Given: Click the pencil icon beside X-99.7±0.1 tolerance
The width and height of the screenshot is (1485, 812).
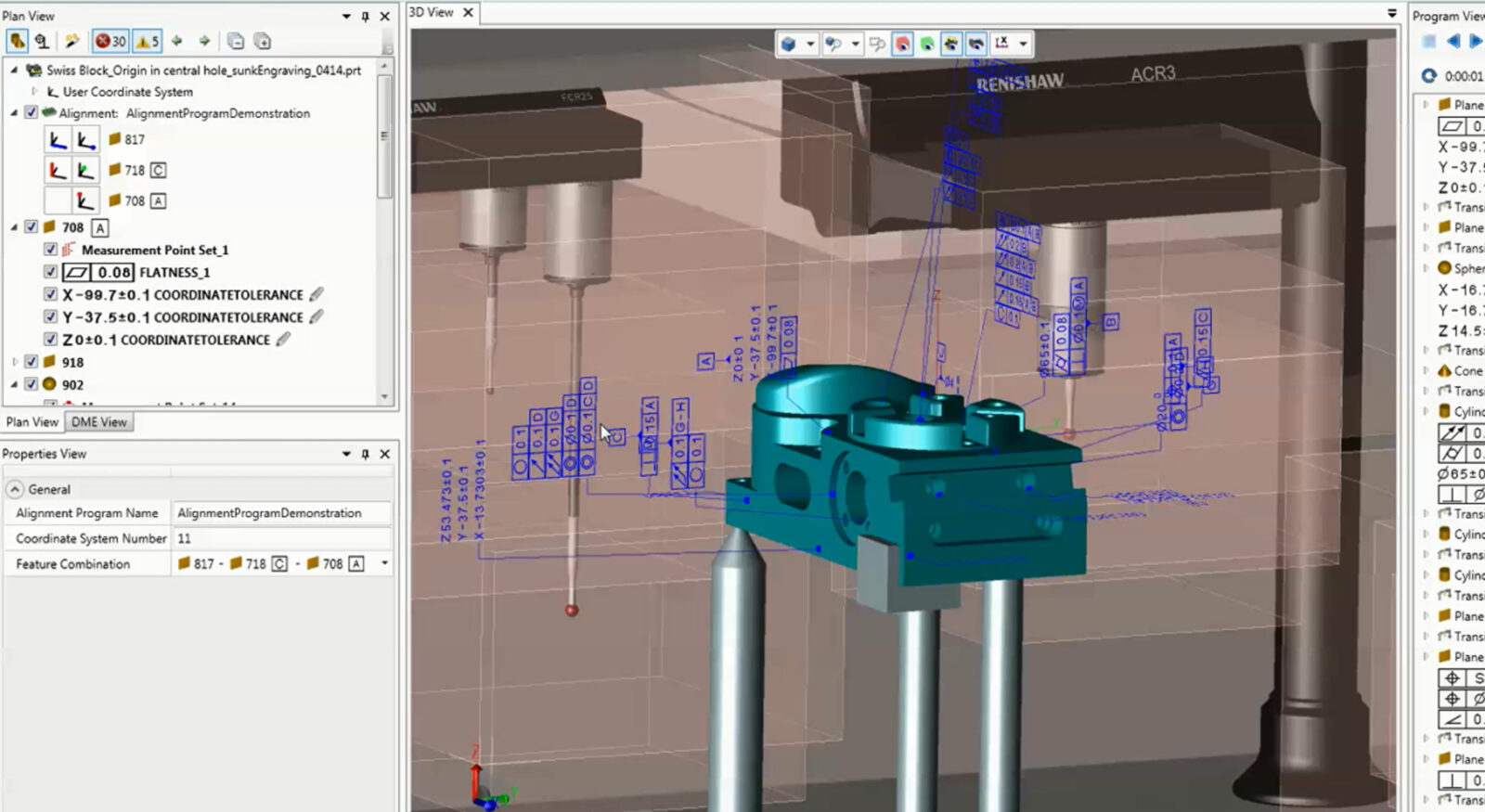Looking at the screenshot, I should (x=316, y=294).
